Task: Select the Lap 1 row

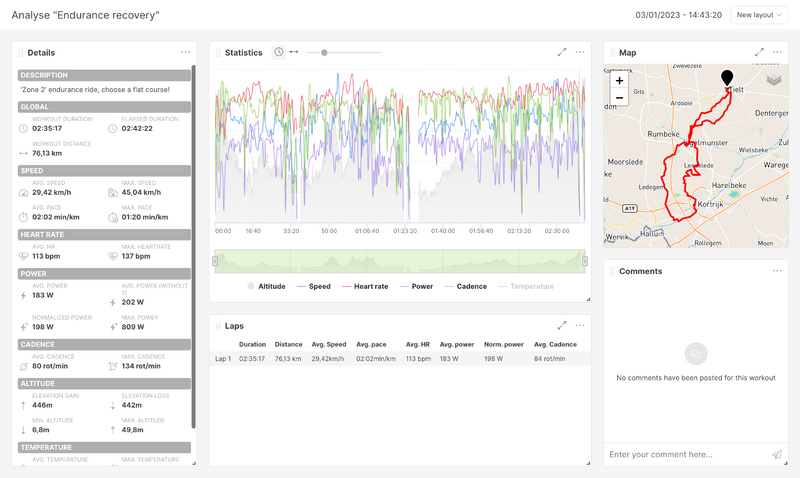Action: (398, 358)
